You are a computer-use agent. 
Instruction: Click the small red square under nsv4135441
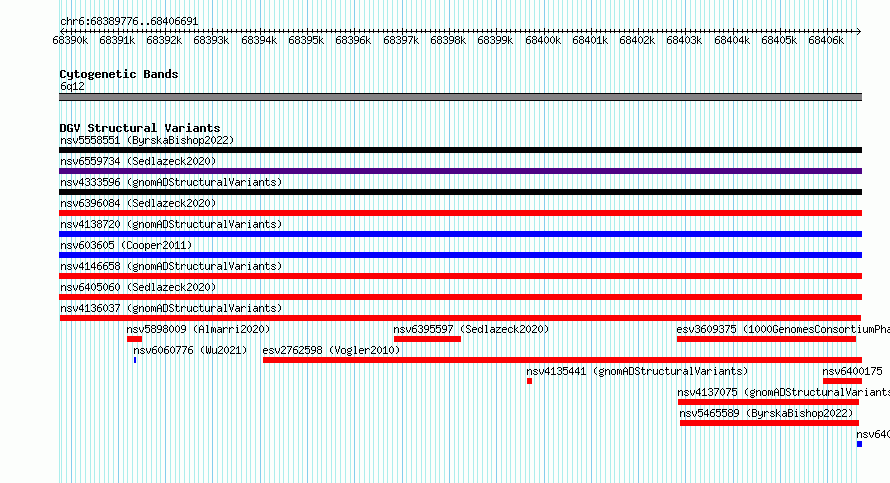[x=530, y=381]
